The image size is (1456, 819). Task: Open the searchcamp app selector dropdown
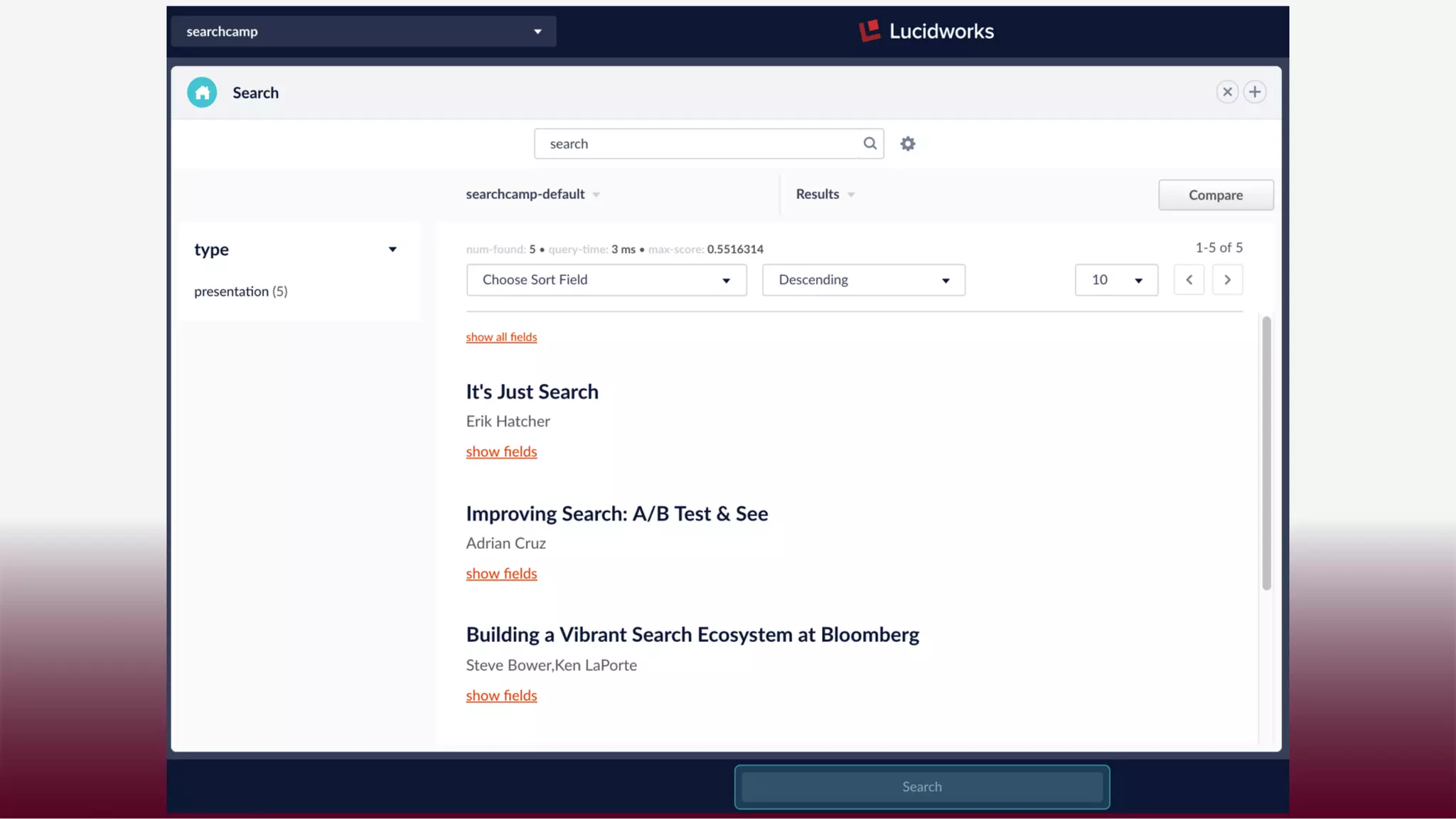coord(363,31)
